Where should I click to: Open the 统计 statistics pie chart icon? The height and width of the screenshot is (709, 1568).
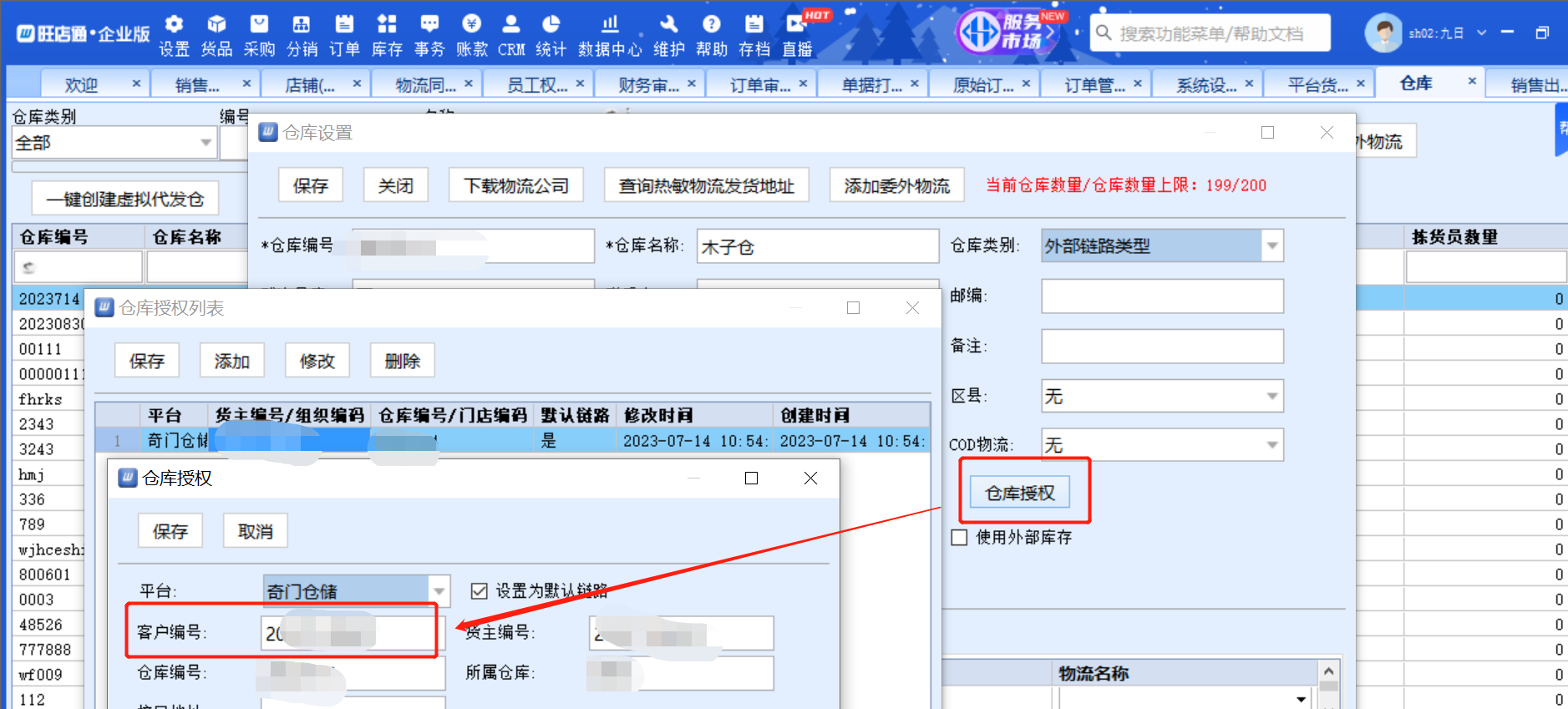click(x=551, y=35)
